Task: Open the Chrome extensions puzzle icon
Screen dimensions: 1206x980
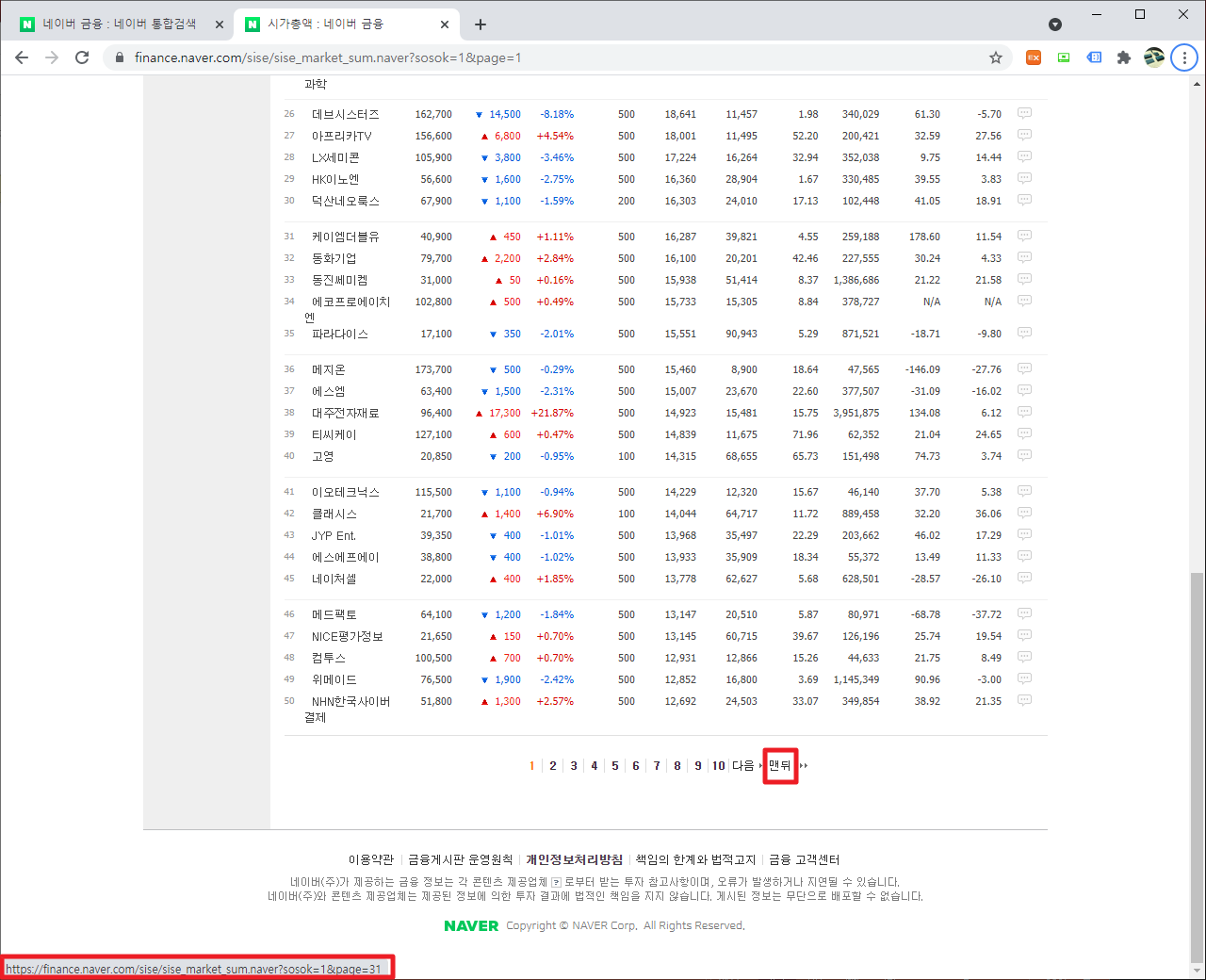Action: click(x=1123, y=57)
